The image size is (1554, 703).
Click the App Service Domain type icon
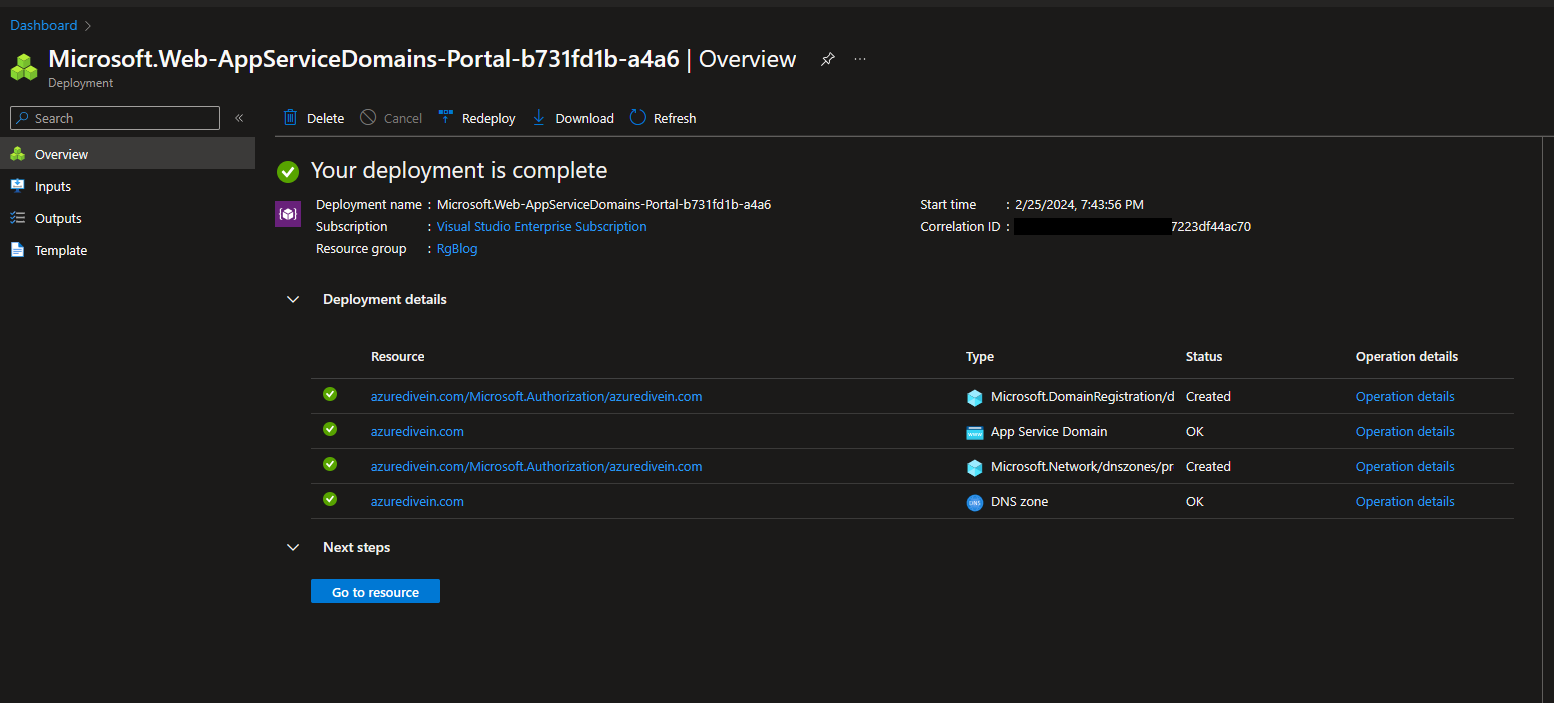(975, 432)
